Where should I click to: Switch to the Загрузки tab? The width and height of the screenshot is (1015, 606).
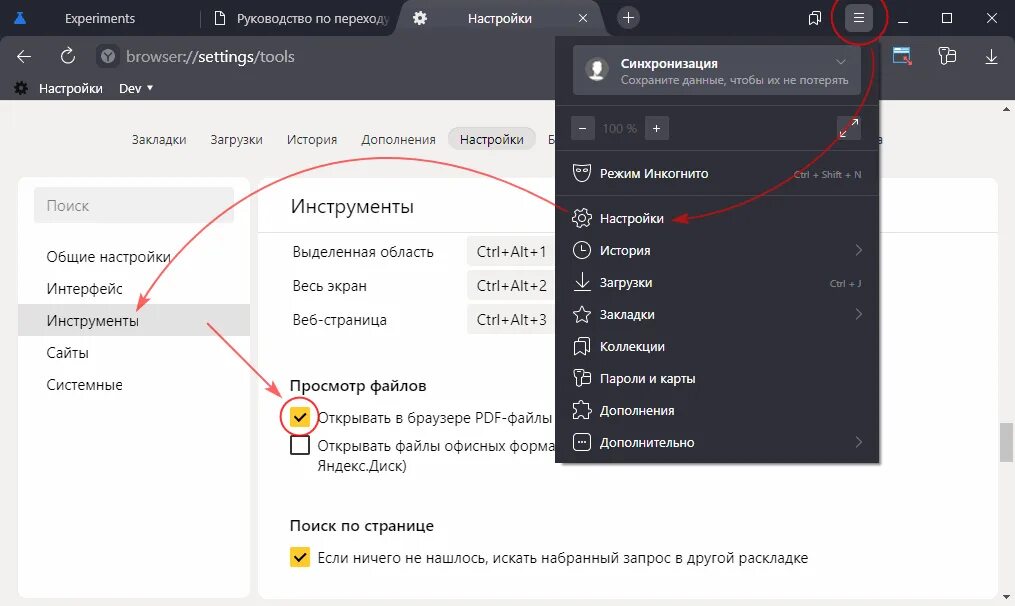(x=236, y=139)
